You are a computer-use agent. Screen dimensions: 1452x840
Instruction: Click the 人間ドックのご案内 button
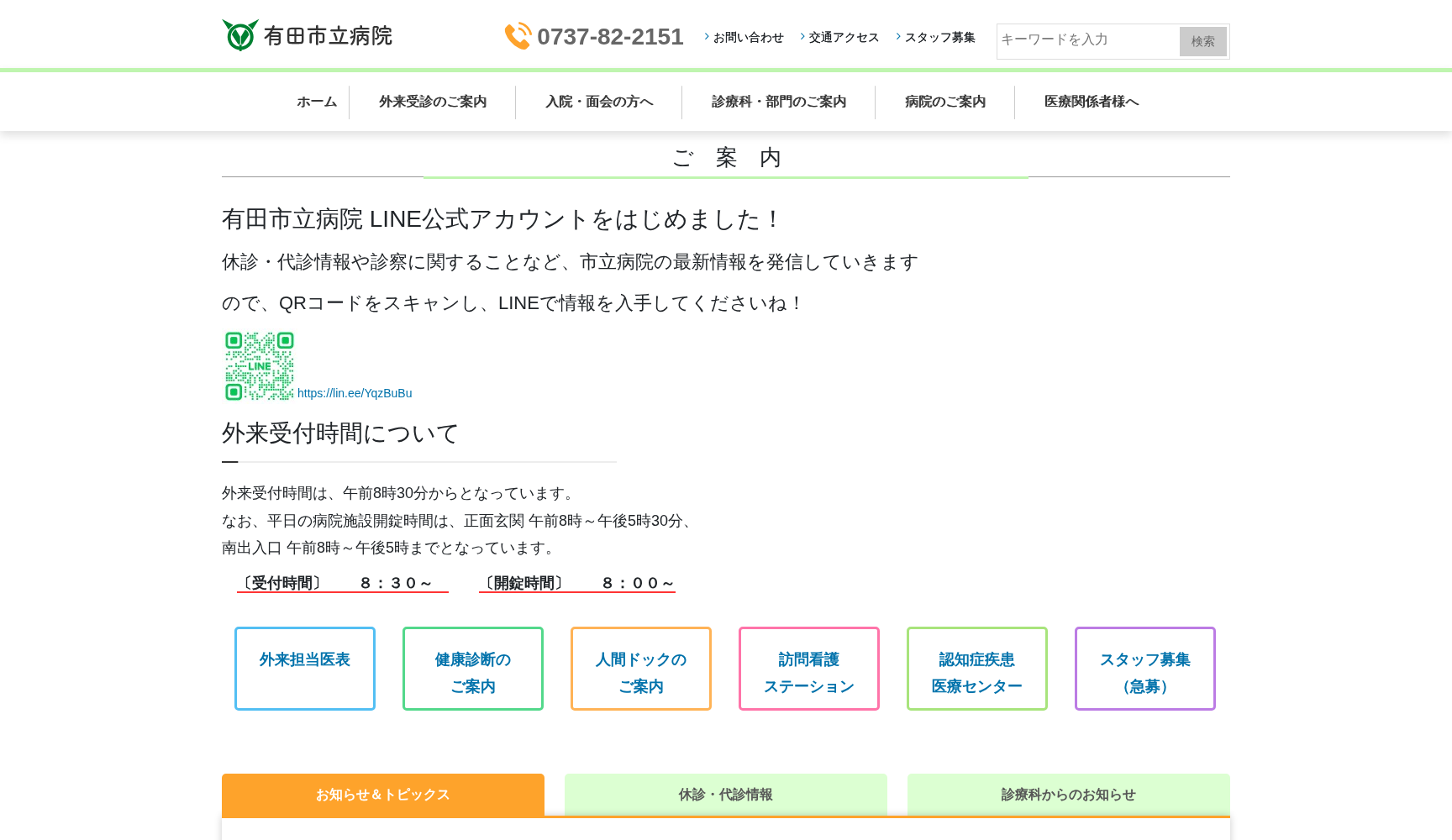pos(641,669)
